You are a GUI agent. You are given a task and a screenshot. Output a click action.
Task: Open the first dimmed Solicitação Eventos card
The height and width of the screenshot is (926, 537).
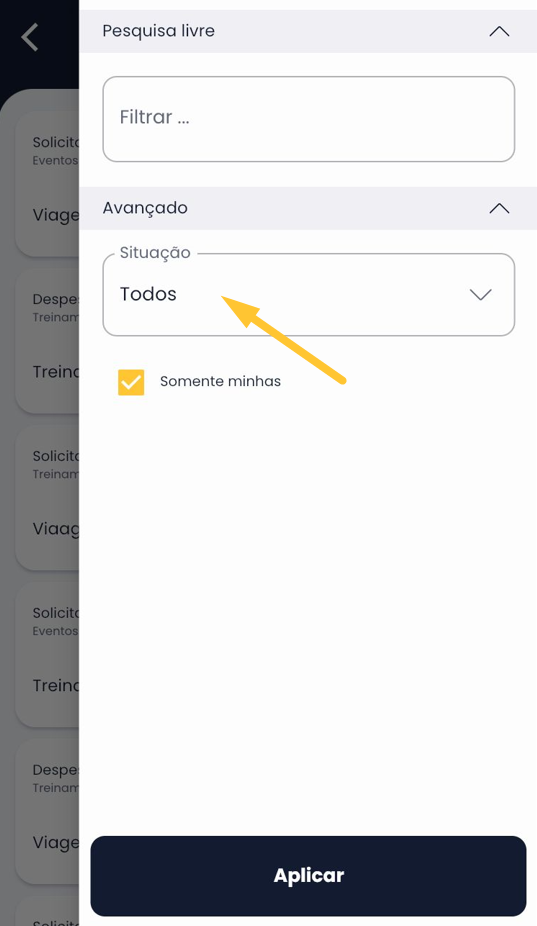click(47, 184)
